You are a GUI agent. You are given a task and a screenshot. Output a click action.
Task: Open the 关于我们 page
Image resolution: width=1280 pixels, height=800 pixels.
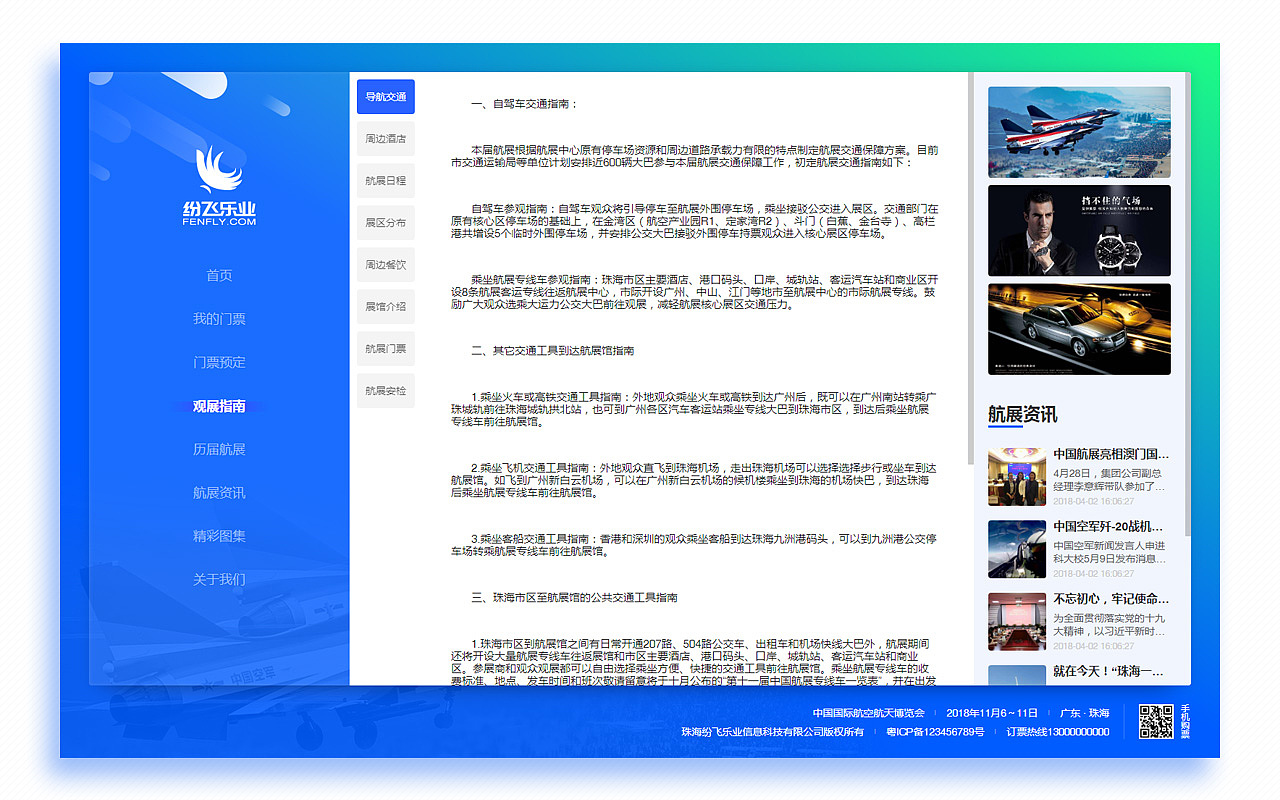pyautogui.click(x=219, y=579)
